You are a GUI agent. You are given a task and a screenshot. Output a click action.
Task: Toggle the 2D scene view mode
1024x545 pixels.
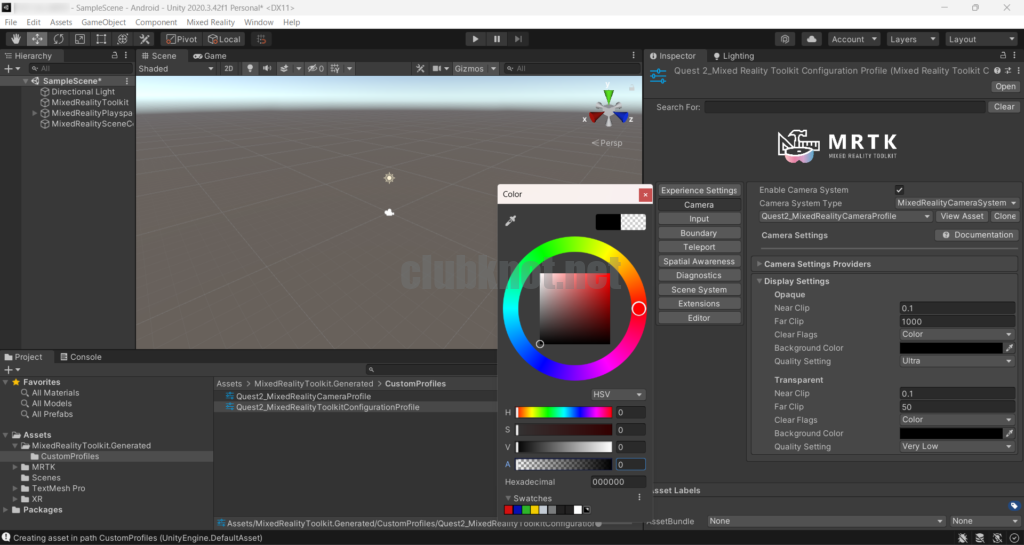click(228, 69)
